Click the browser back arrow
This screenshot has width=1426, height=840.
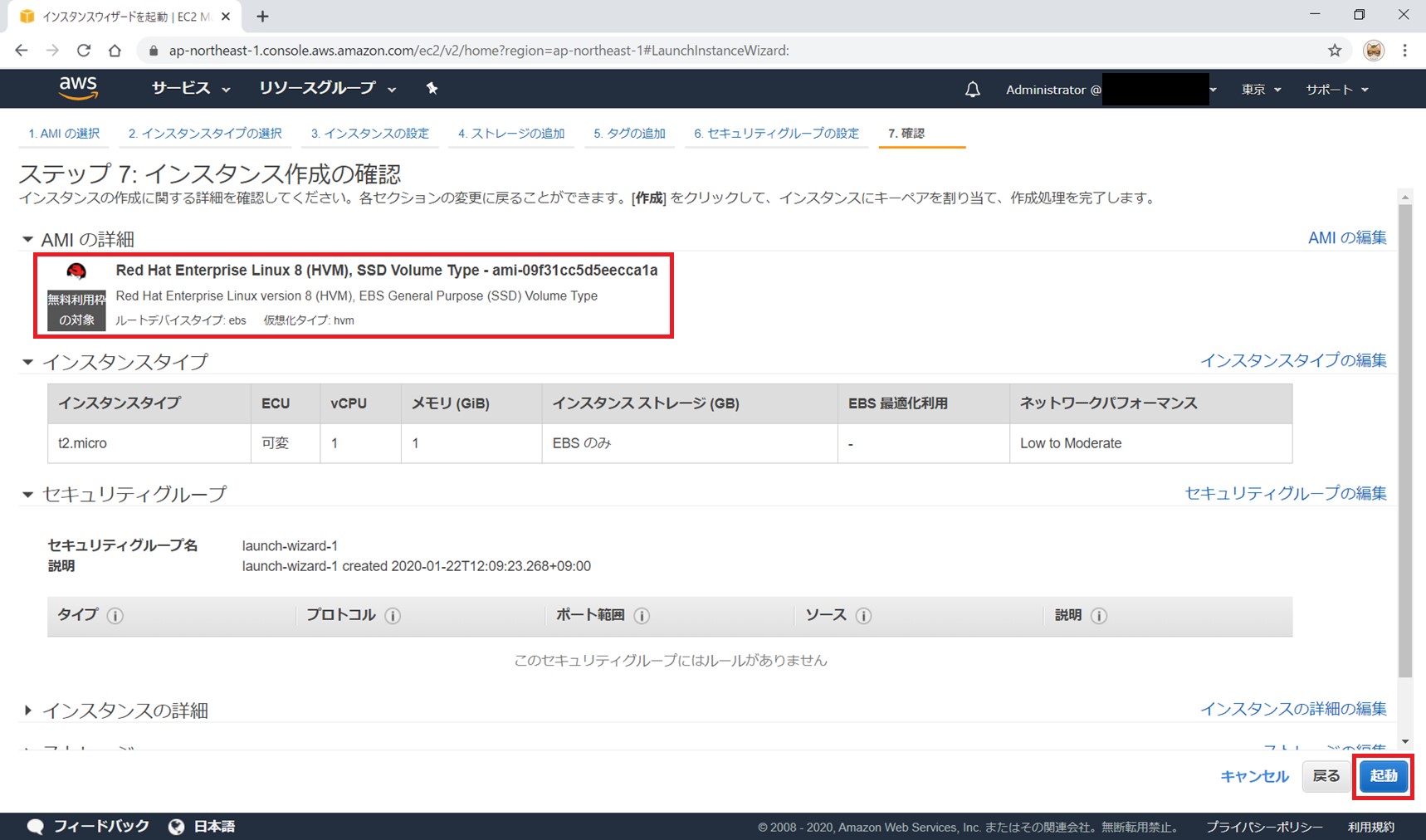22,51
